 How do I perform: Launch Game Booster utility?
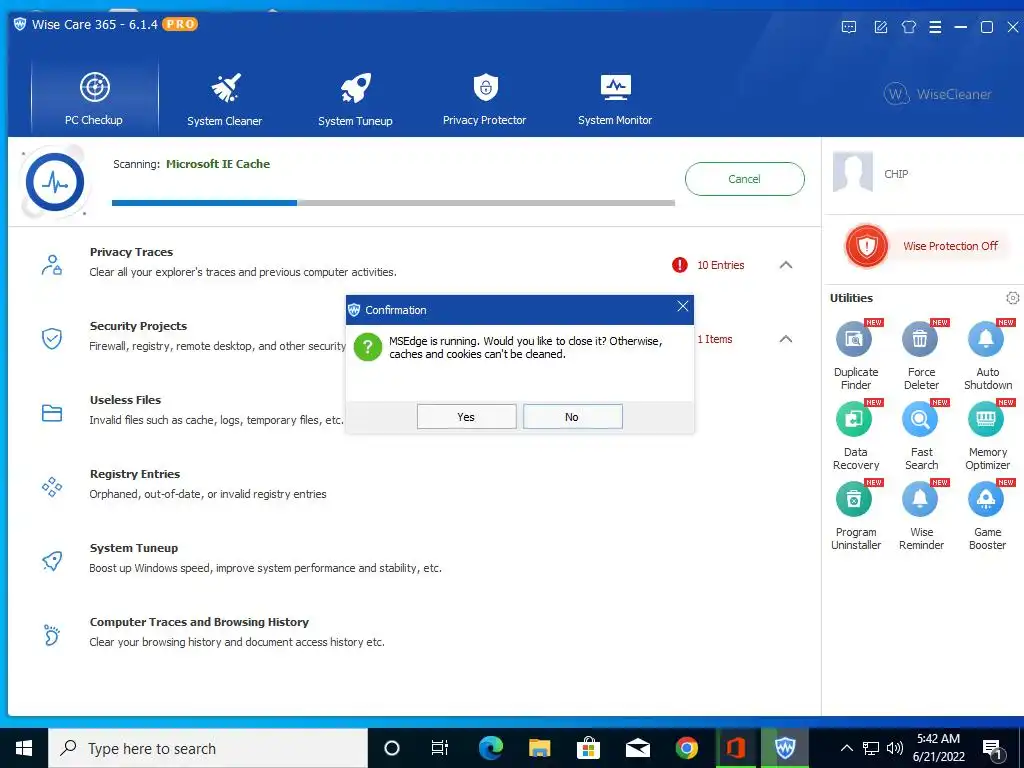point(987,515)
